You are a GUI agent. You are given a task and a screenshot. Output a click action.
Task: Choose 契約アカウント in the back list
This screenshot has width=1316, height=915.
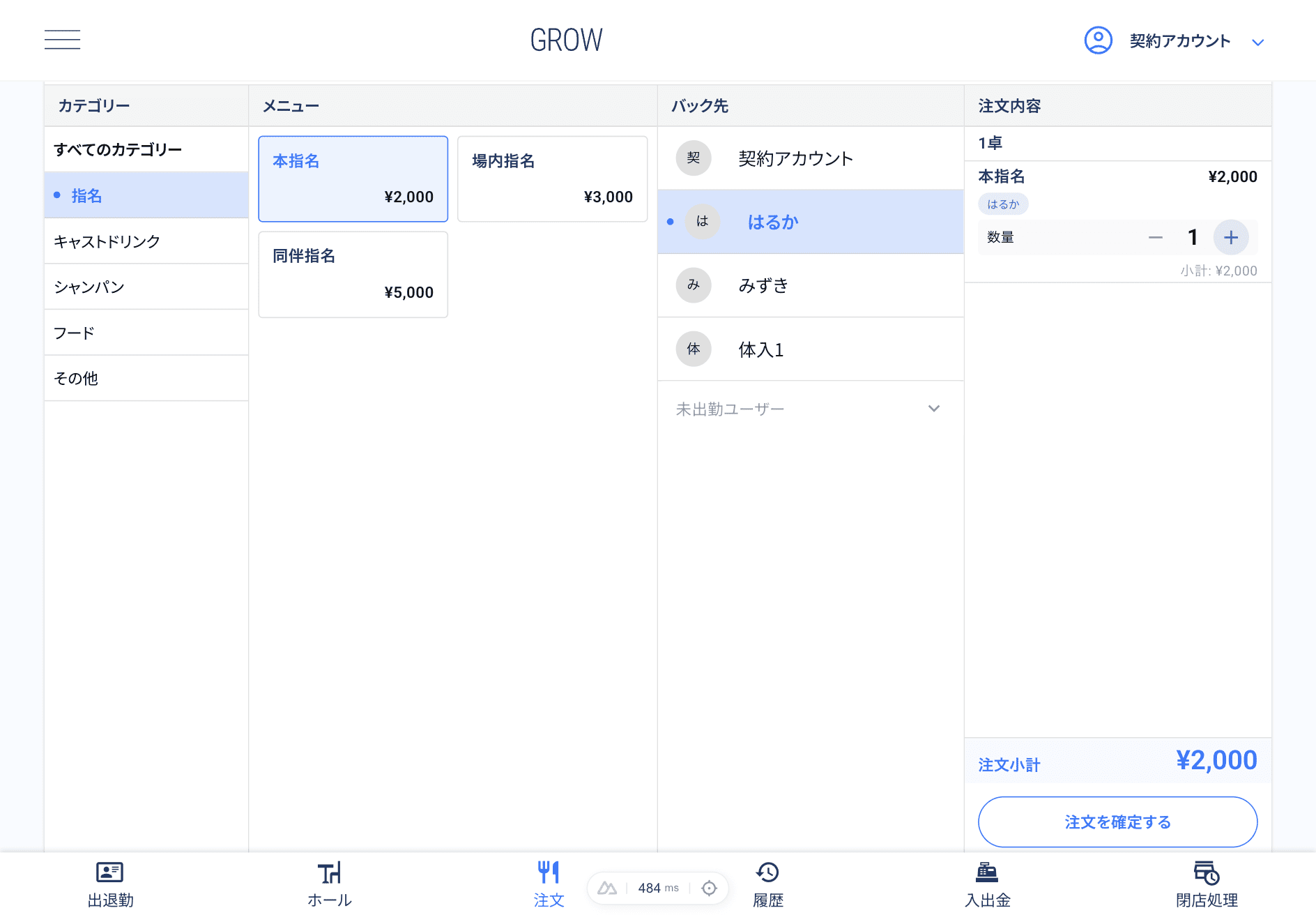coord(810,158)
